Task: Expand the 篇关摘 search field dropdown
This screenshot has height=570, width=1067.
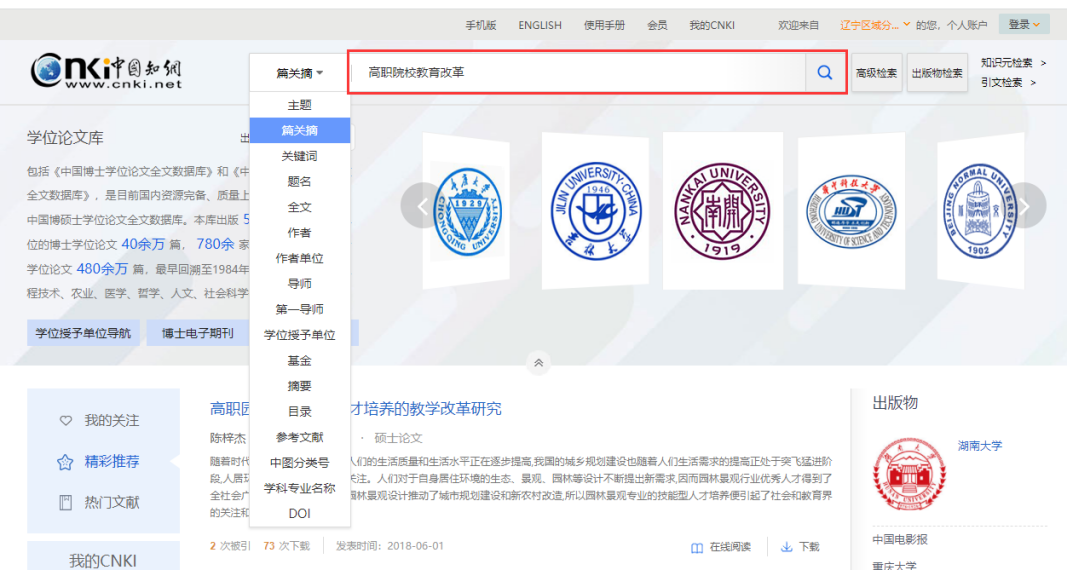Action: [x=299, y=73]
